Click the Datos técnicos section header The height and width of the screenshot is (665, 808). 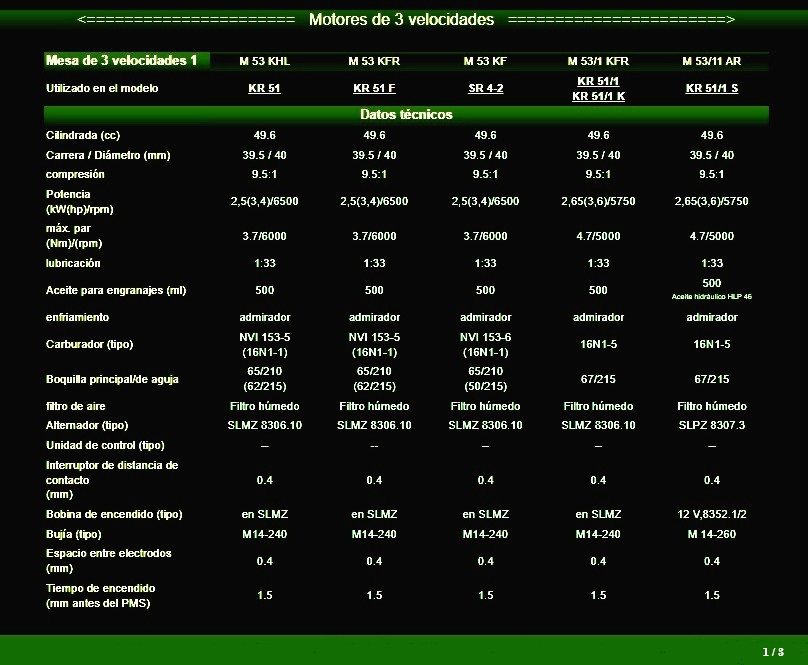406,114
